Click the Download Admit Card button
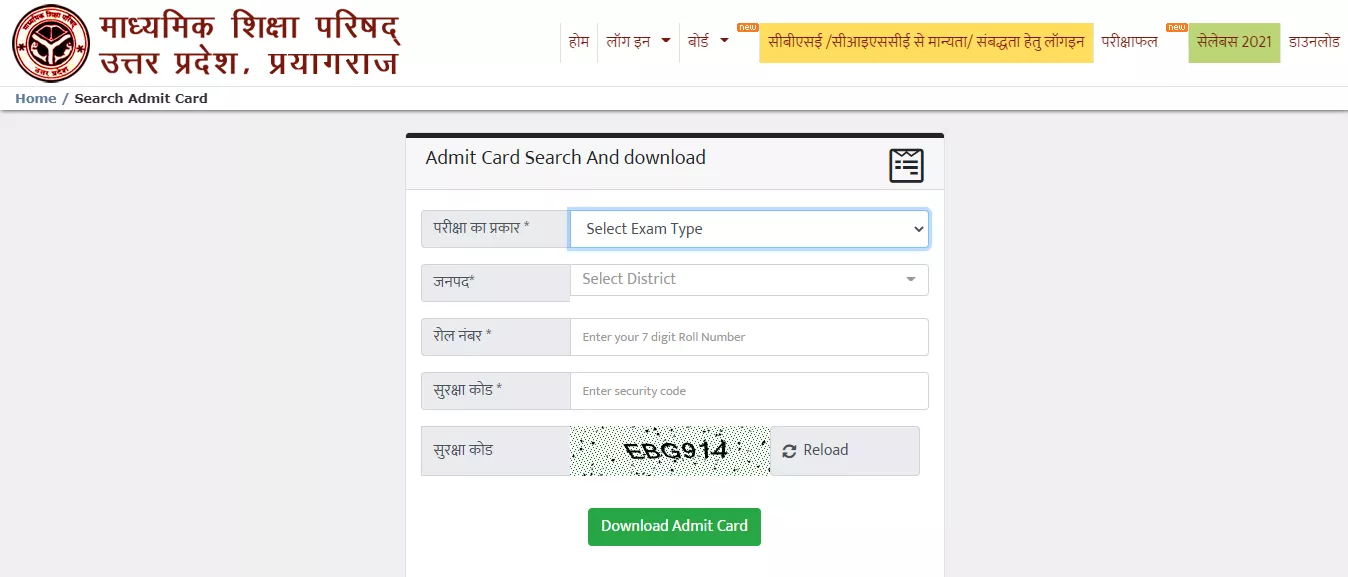The width and height of the screenshot is (1348, 577). point(674,526)
